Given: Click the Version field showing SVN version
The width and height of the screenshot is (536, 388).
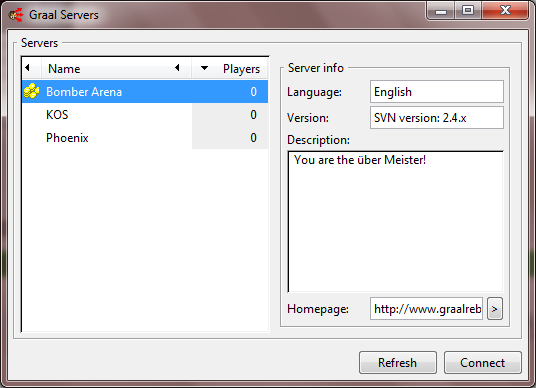Looking at the screenshot, I should pyautogui.click(x=437, y=118).
